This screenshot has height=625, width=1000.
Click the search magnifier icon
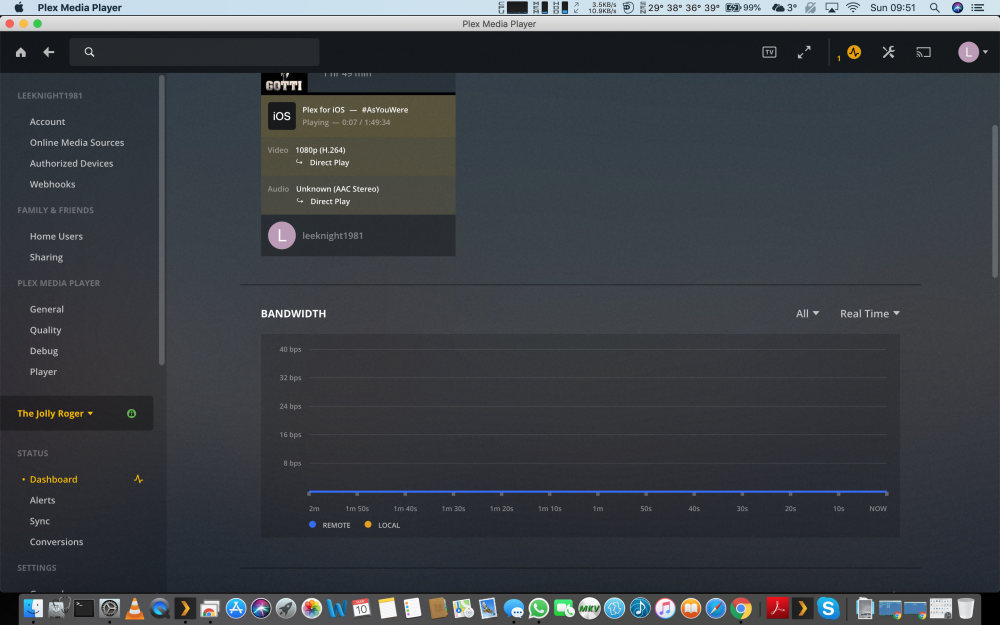[x=89, y=52]
